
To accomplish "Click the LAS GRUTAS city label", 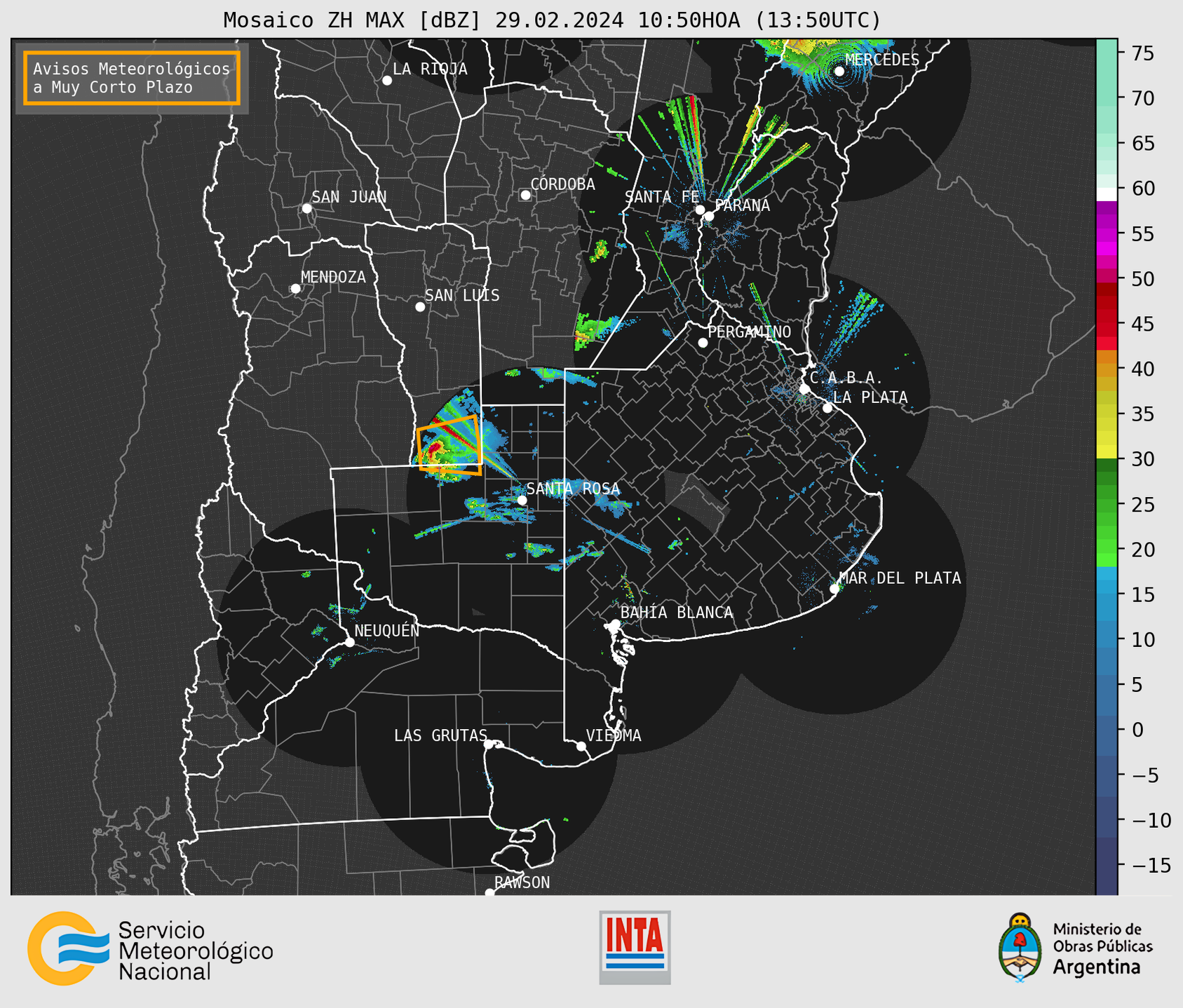I will click(x=440, y=735).
